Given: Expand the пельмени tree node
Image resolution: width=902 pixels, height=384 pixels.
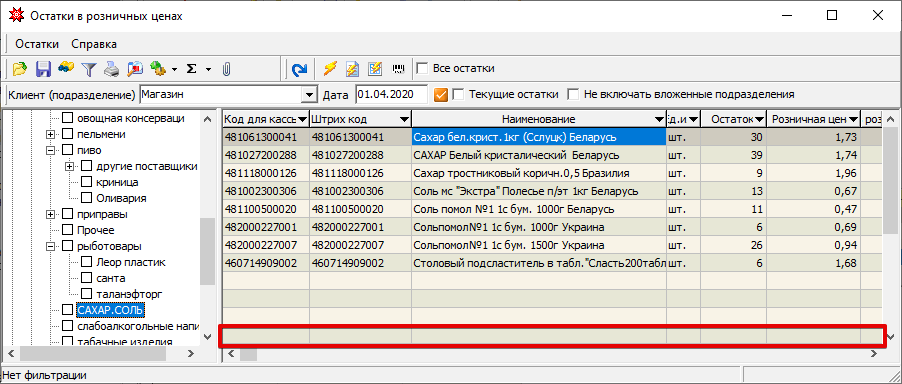Looking at the screenshot, I should click(50, 135).
